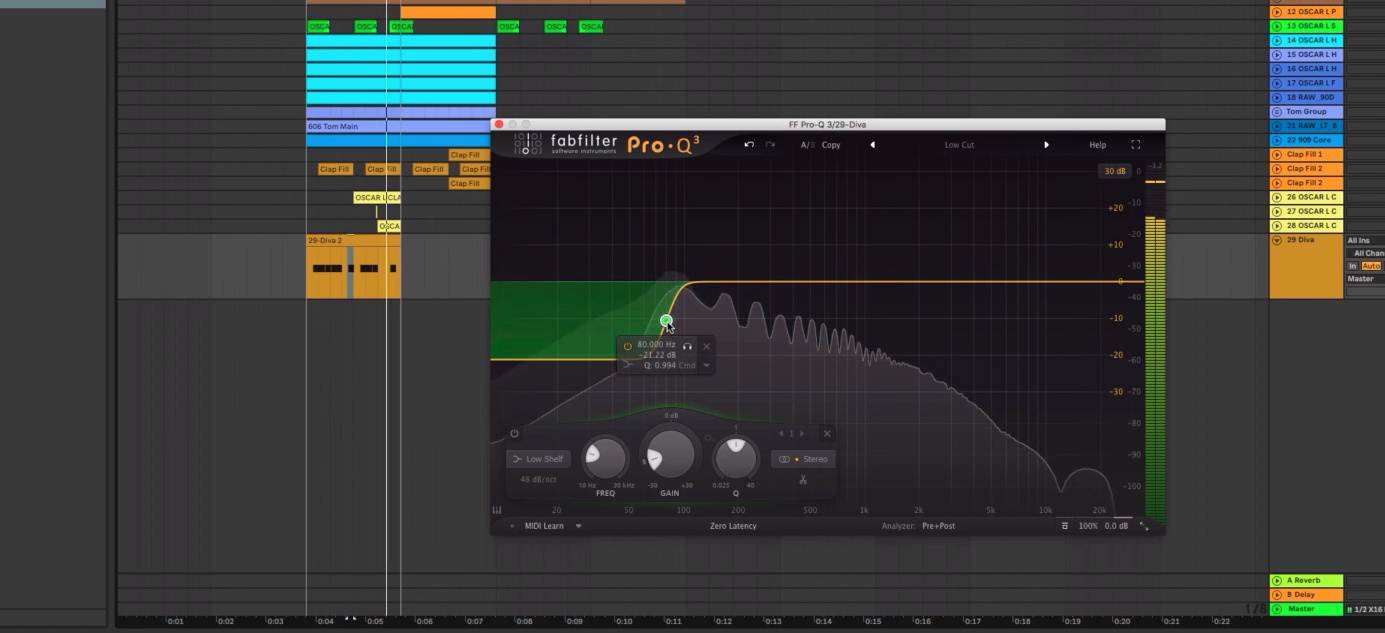
Task: Click the Q: 0.994 value in the tooltip
Action: click(659, 365)
